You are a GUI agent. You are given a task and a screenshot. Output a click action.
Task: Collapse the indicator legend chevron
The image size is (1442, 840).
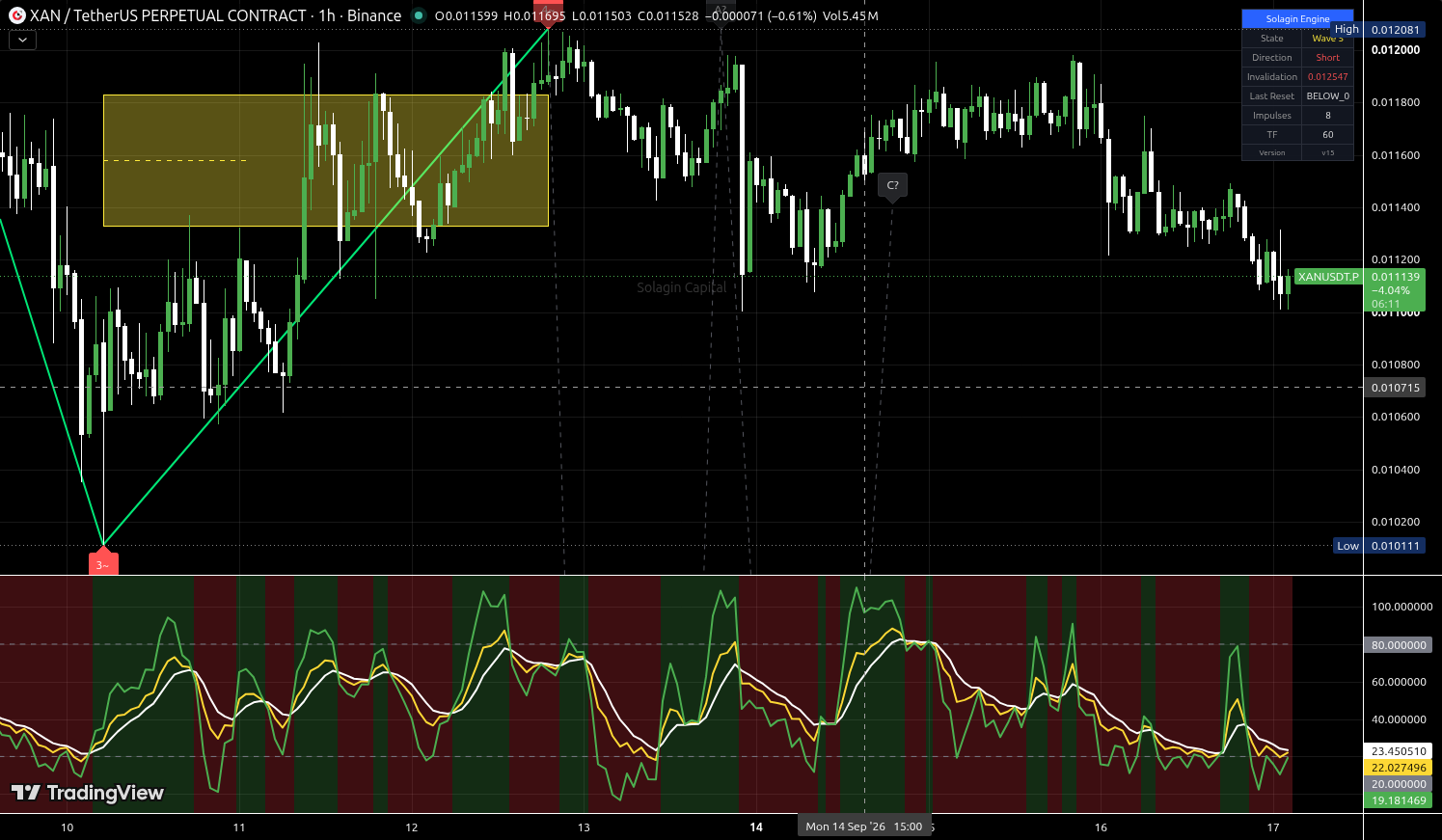(22, 41)
